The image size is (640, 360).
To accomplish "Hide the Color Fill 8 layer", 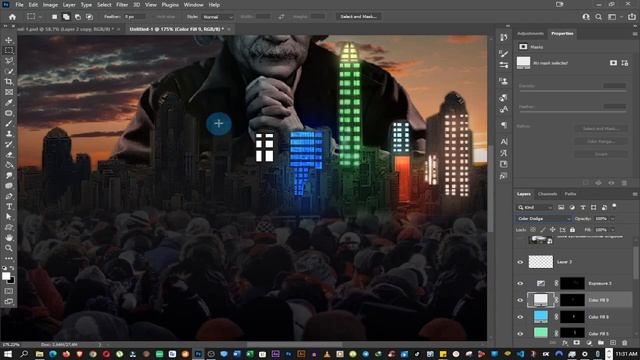I will [520, 317].
